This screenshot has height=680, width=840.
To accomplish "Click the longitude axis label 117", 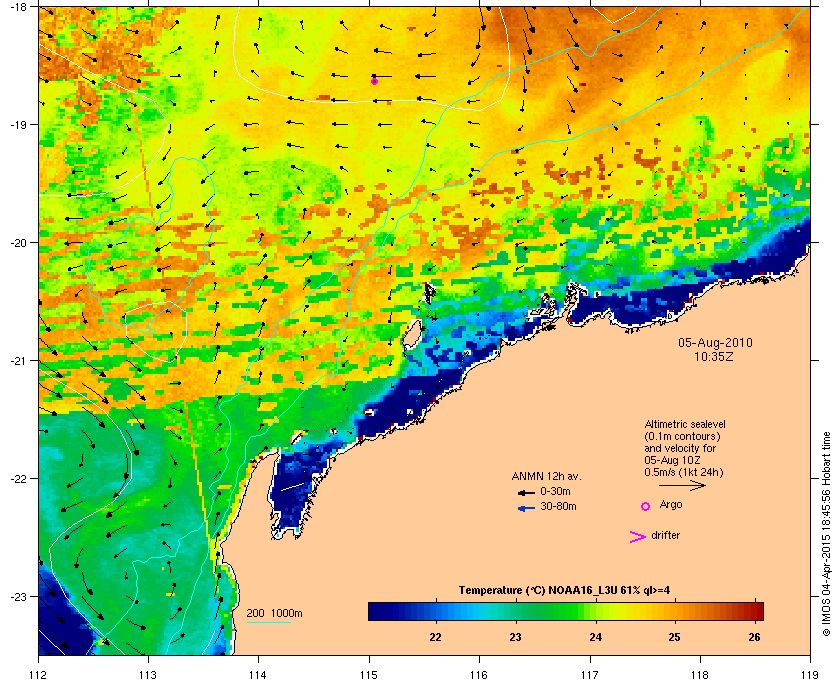I will [x=589, y=674].
